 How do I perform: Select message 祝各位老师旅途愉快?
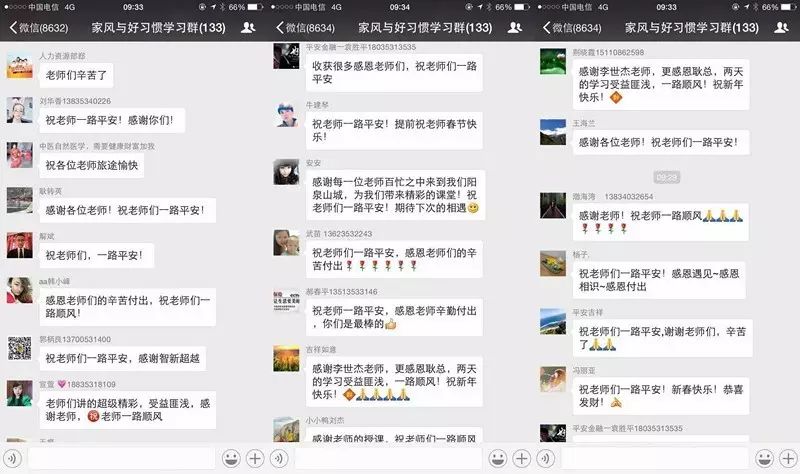(x=92, y=165)
